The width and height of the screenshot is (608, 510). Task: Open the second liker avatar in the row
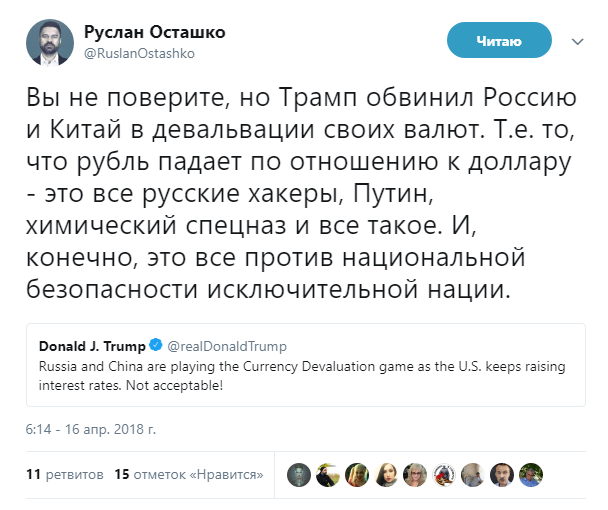pyautogui.click(x=327, y=475)
